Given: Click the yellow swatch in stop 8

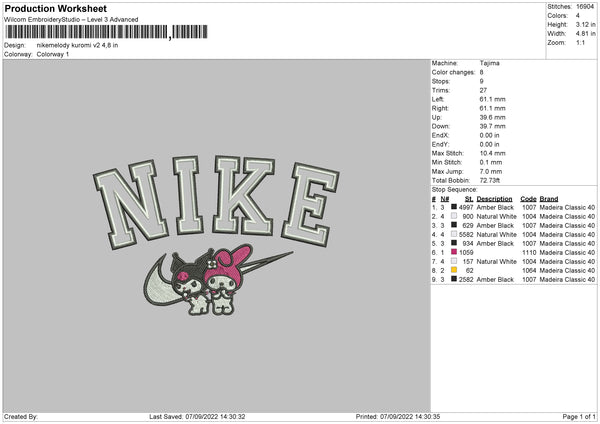Looking at the screenshot, I should coord(454,270).
